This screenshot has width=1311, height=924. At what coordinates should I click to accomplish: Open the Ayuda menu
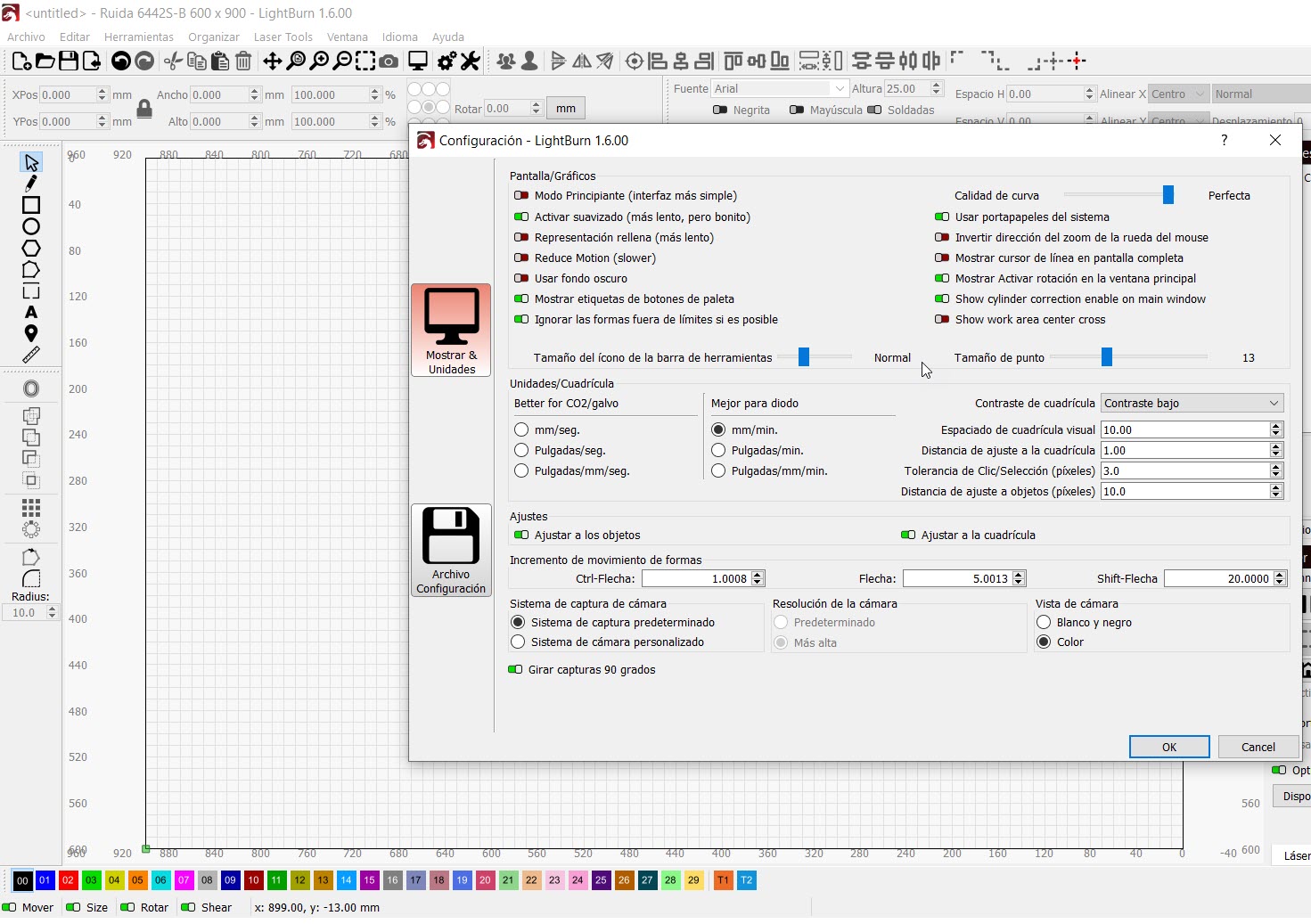(448, 37)
